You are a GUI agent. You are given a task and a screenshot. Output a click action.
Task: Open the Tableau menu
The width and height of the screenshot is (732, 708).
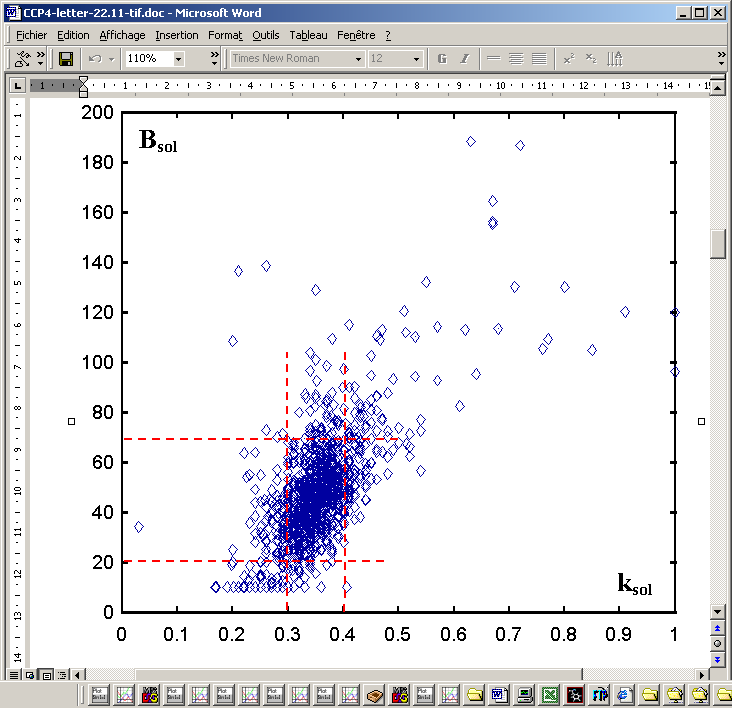(x=308, y=35)
